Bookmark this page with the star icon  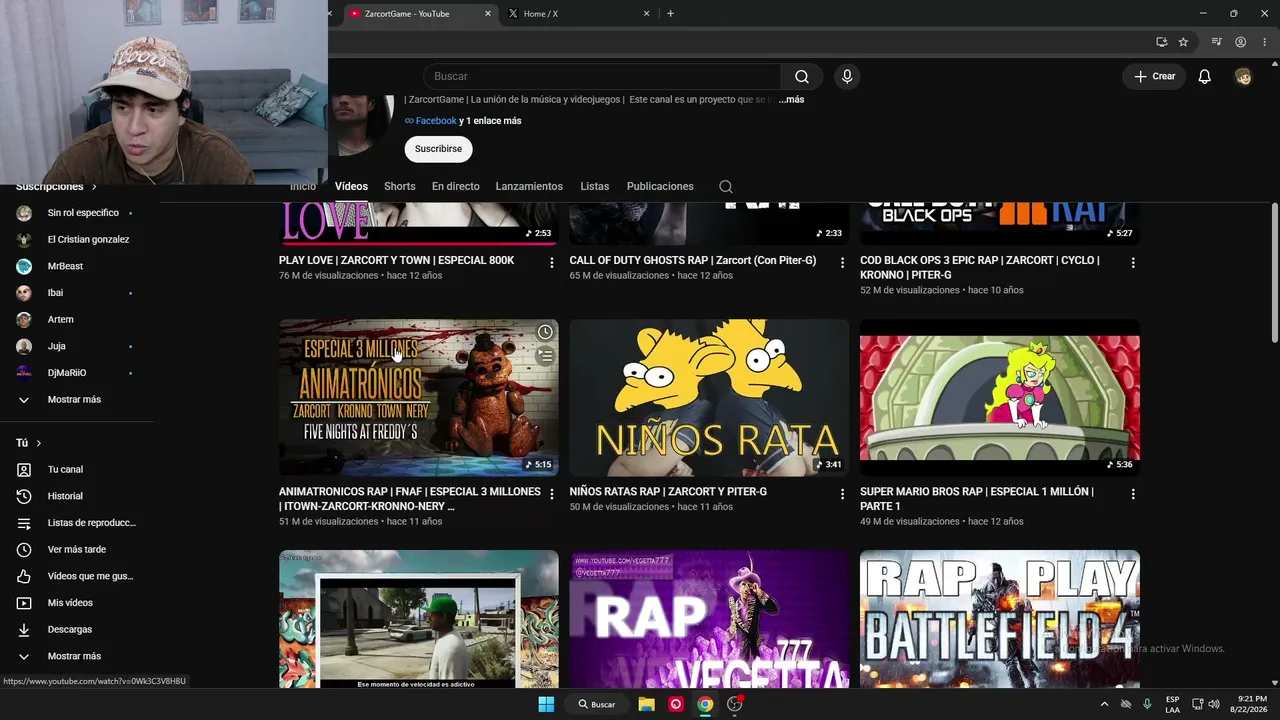(x=1183, y=42)
